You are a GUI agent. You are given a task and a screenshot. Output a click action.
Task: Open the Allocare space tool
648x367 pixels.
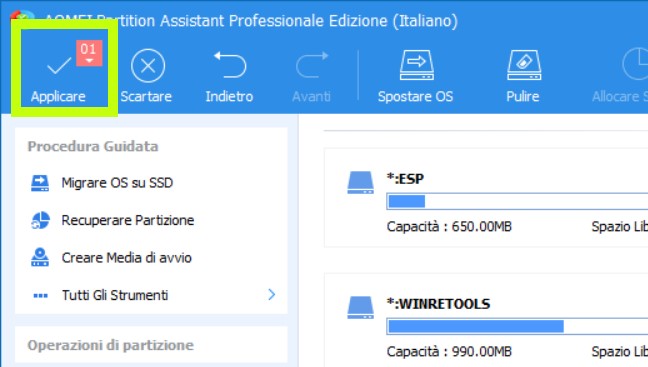click(620, 76)
